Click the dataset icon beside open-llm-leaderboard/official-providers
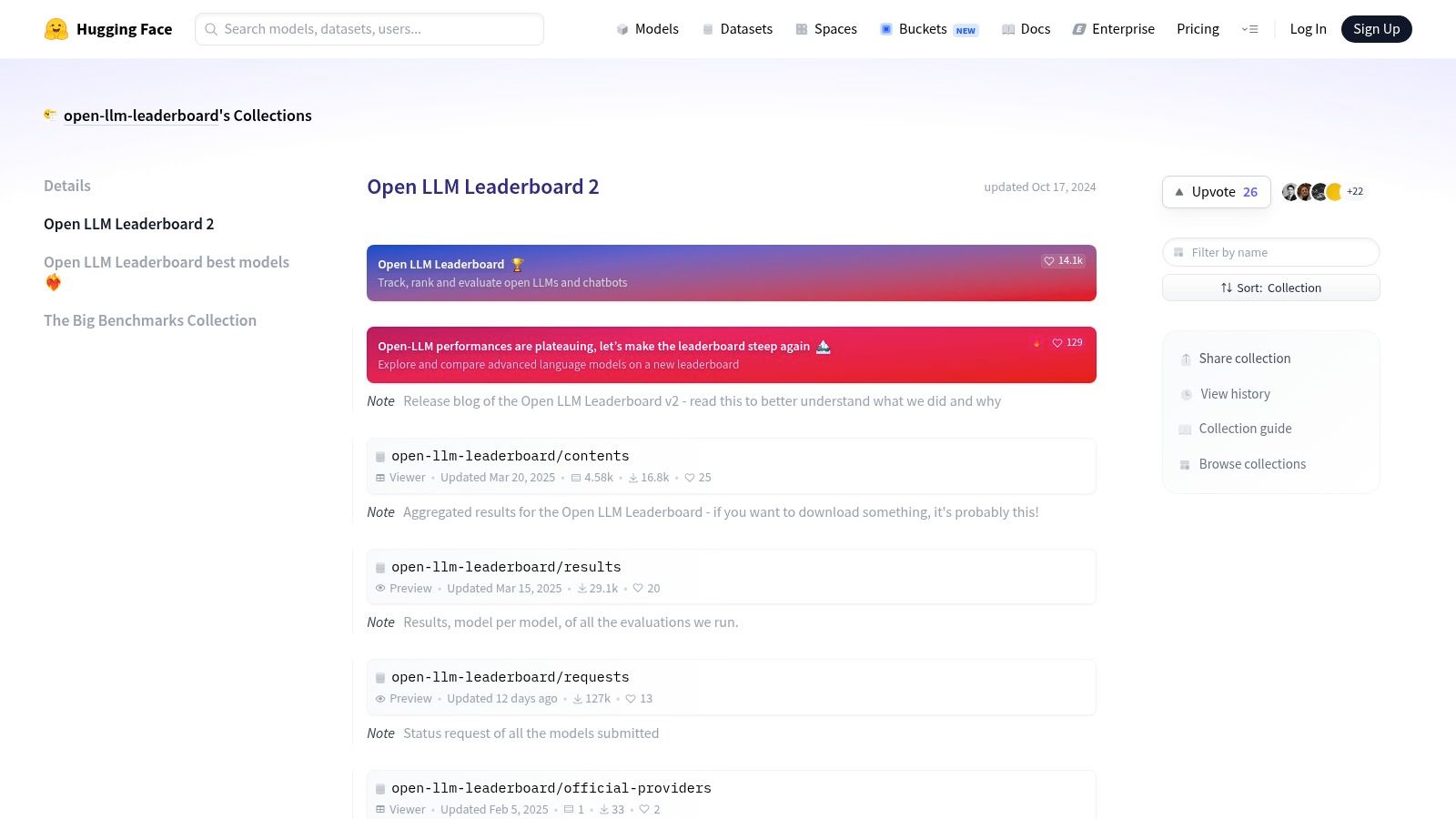 [x=380, y=789]
